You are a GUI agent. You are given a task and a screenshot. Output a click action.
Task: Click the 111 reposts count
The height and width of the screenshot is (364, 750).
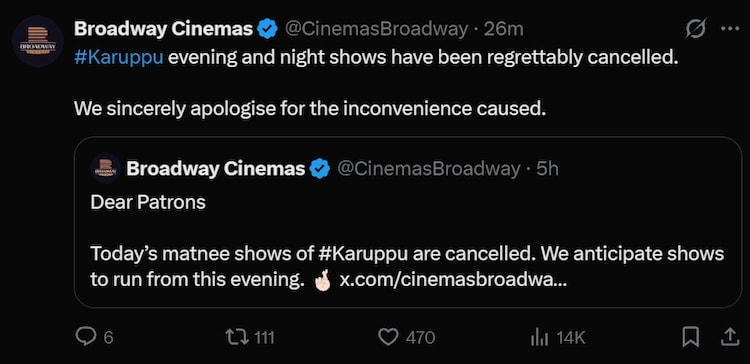pyautogui.click(x=264, y=338)
